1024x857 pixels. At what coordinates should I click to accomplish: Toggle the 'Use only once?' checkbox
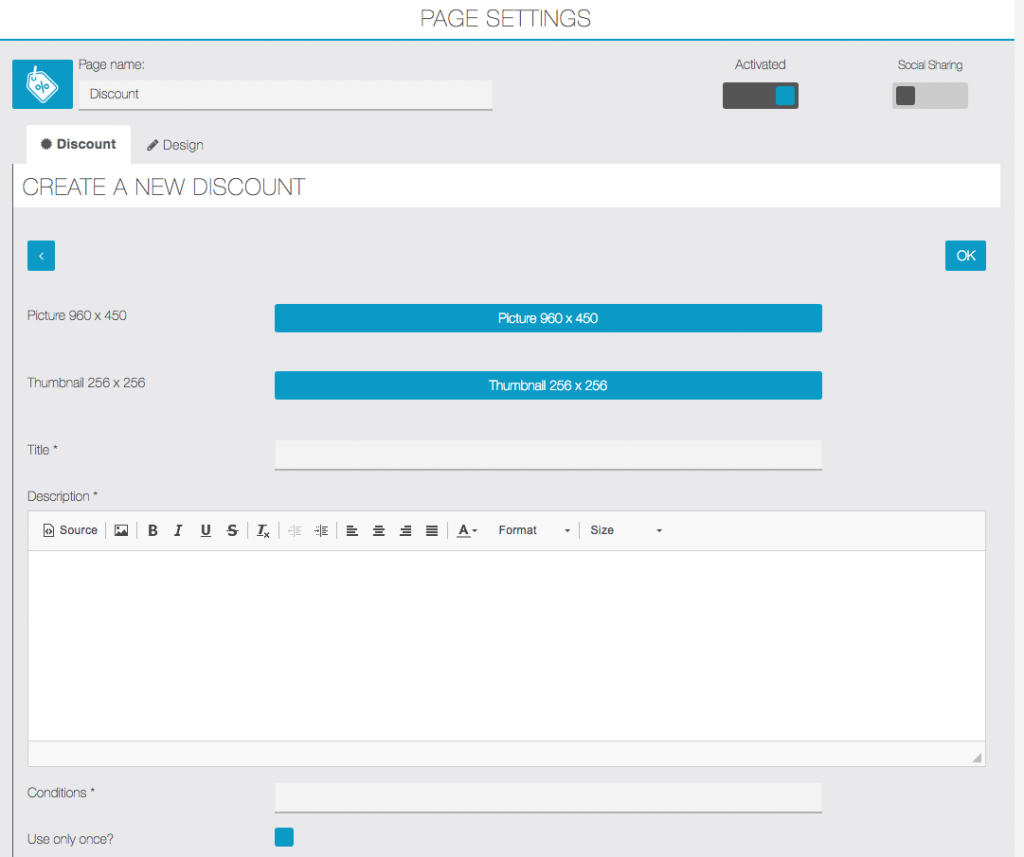[284, 837]
